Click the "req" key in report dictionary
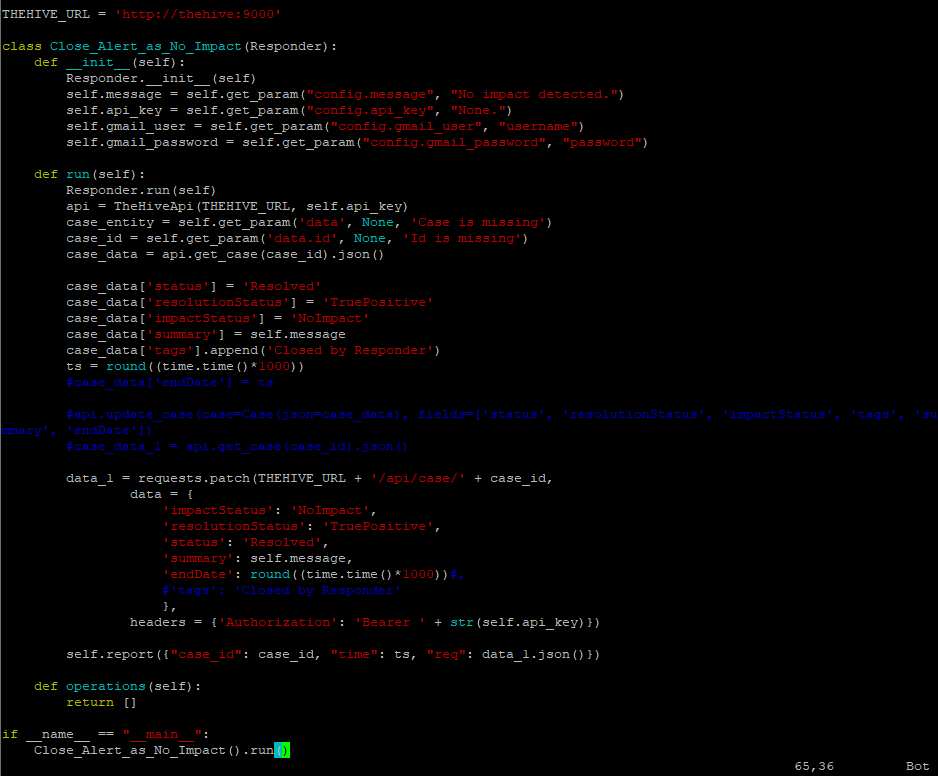Screen dimensions: 938x776 (446, 655)
